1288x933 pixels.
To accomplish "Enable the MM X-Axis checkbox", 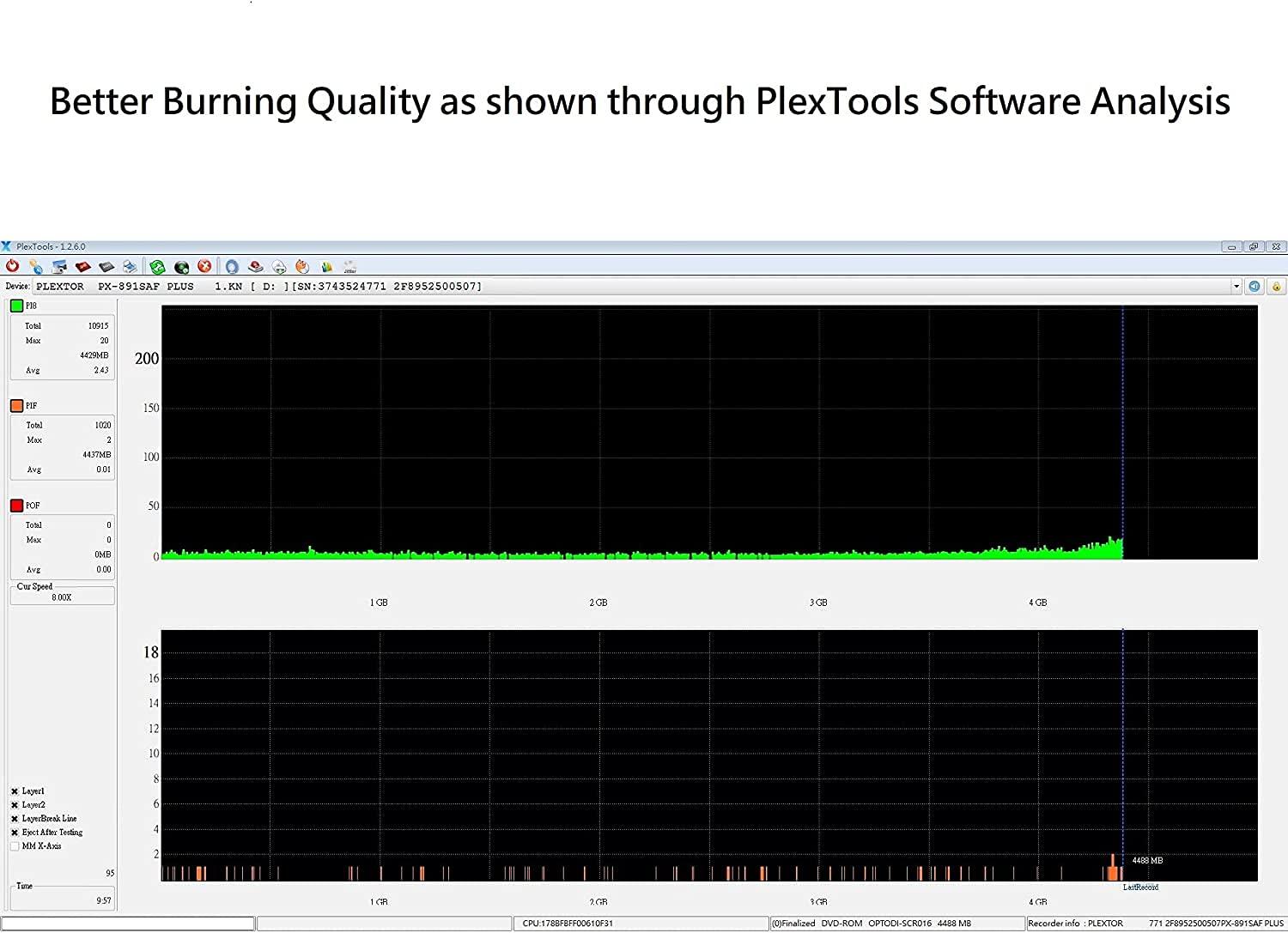I will tap(15, 846).
